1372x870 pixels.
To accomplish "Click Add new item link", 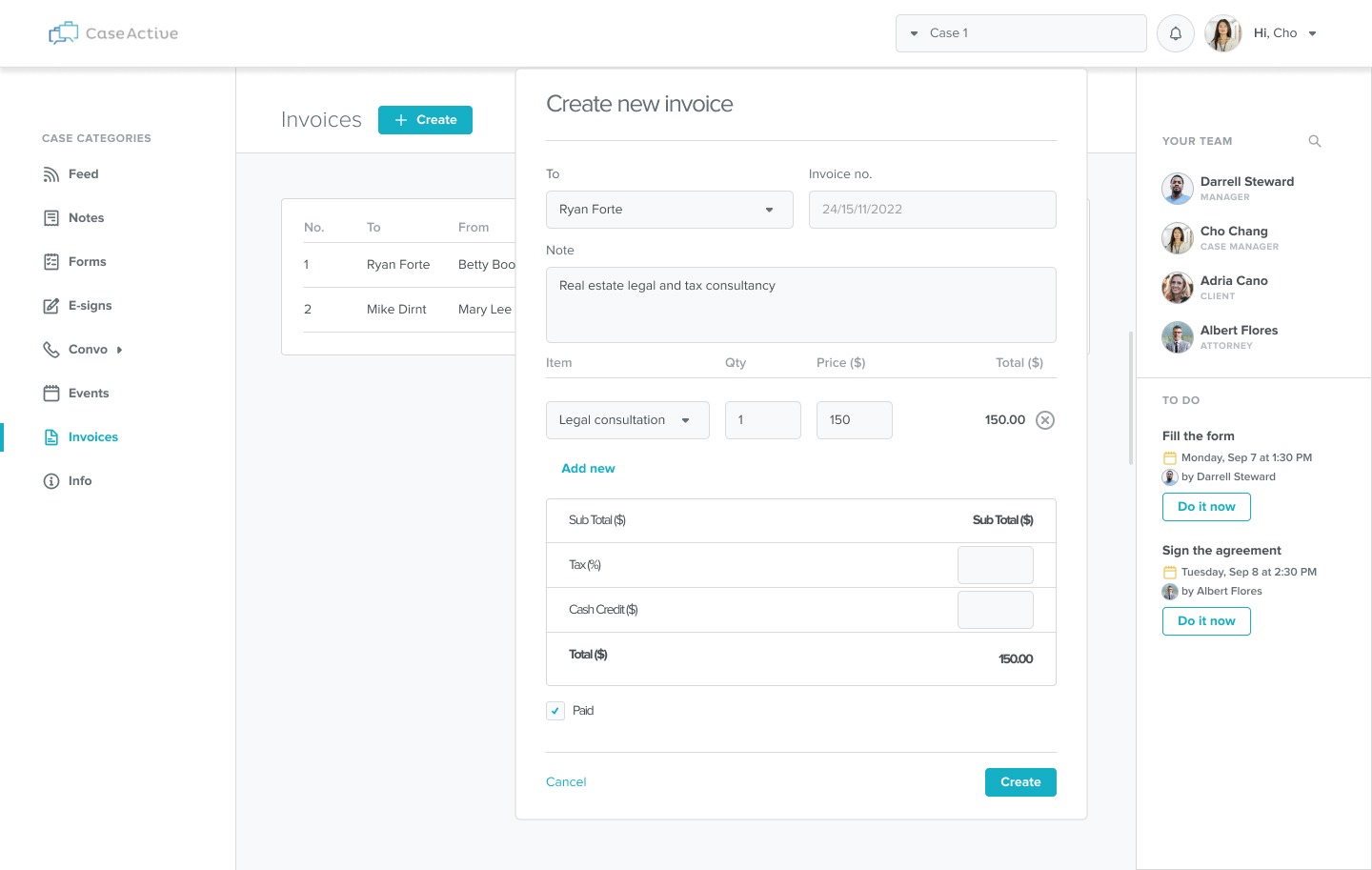I will [x=588, y=469].
